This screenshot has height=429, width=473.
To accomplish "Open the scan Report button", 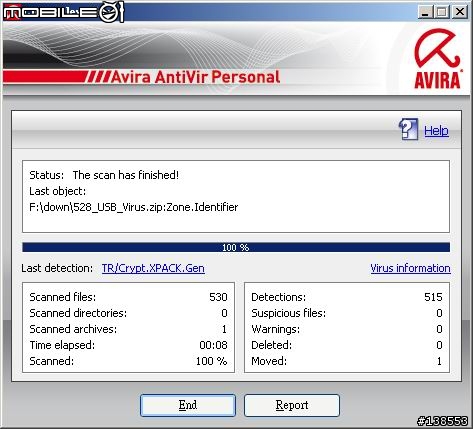I will pyautogui.click(x=292, y=405).
